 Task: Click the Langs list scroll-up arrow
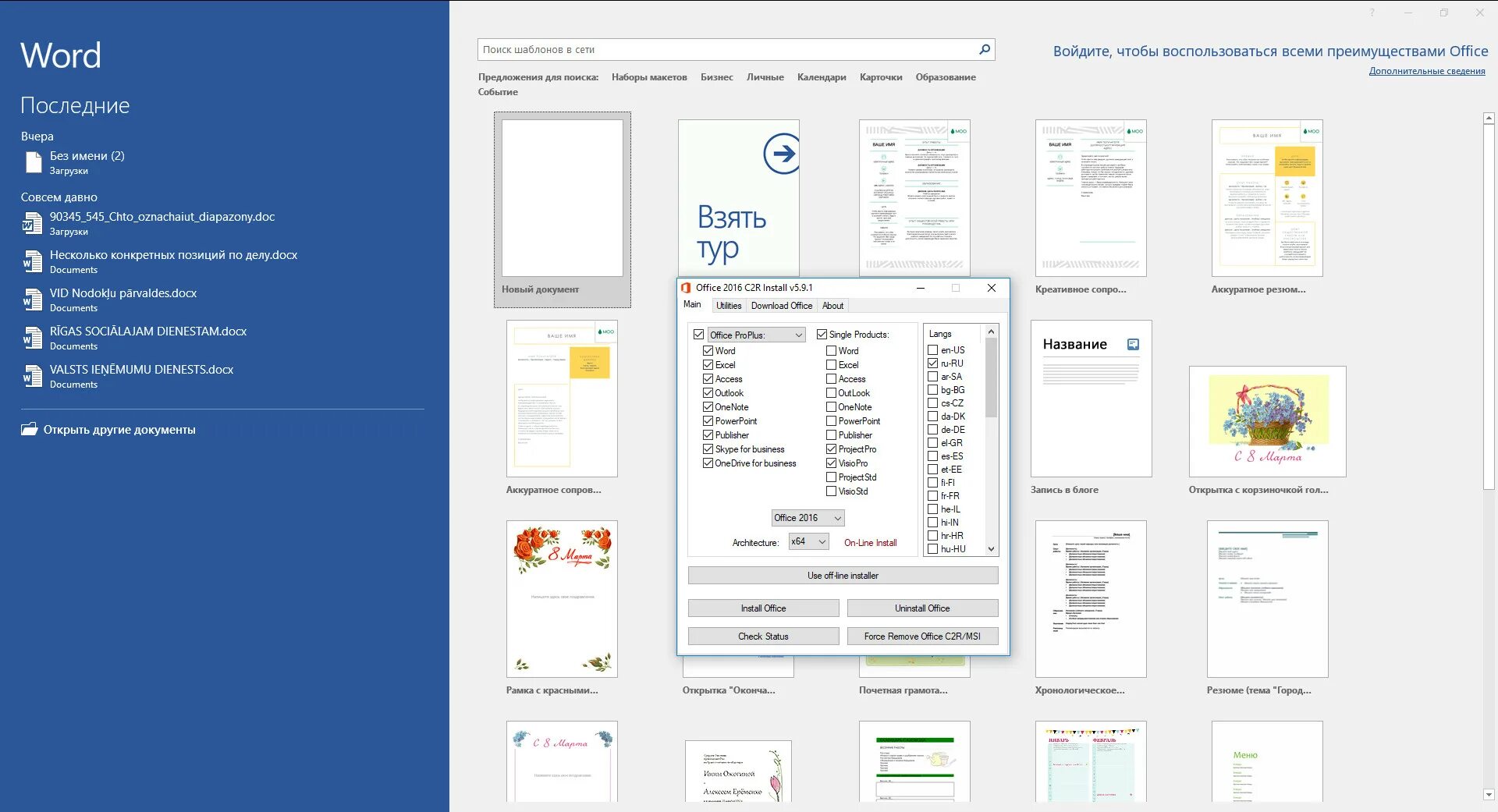click(992, 332)
